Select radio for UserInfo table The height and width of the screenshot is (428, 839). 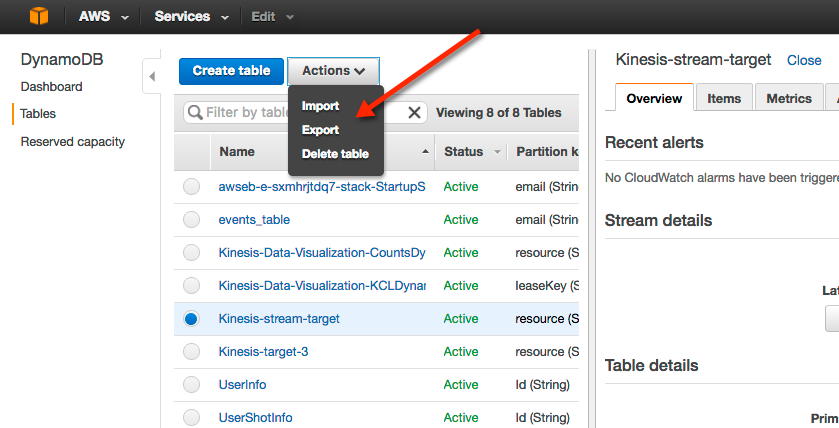(192, 385)
